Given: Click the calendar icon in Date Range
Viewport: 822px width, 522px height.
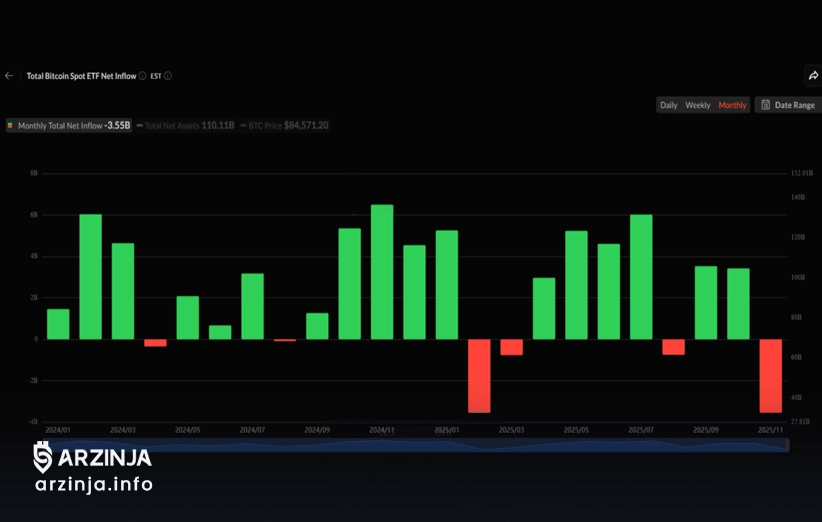Looking at the screenshot, I should pyautogui.click(x=765, y=105).
